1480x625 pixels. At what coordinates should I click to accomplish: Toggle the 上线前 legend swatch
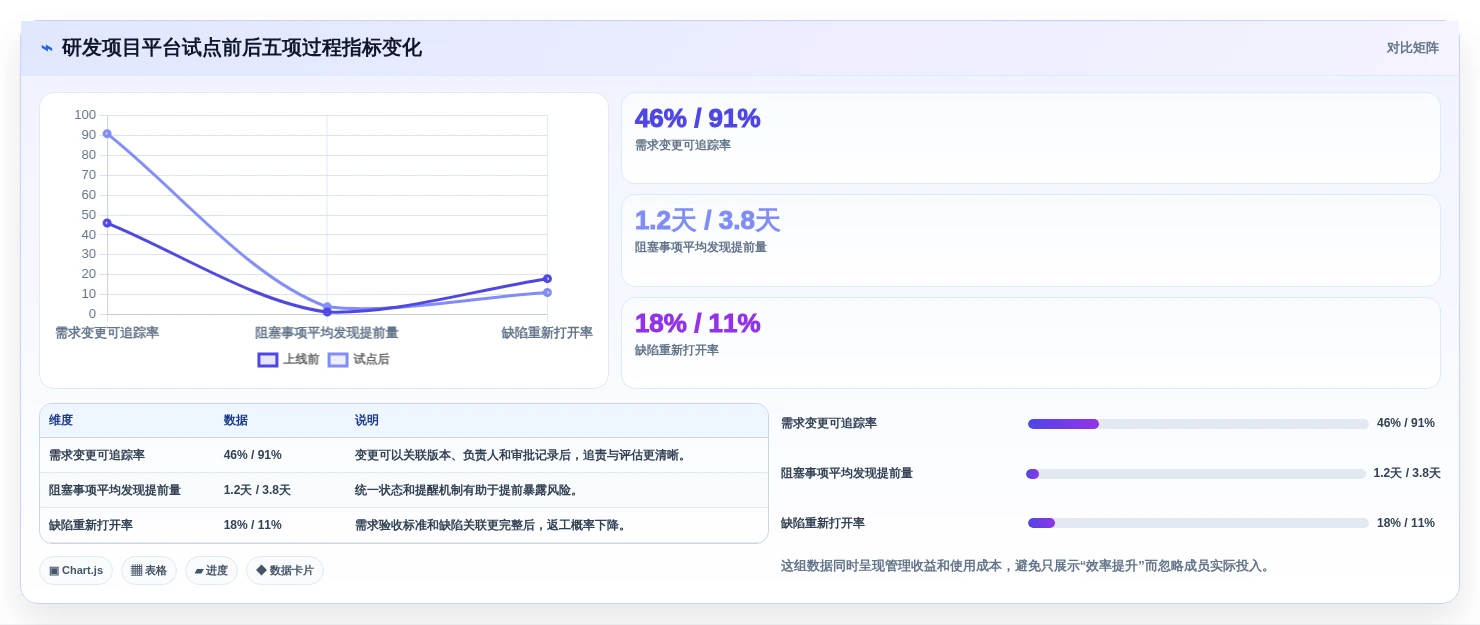coord(268,360)
